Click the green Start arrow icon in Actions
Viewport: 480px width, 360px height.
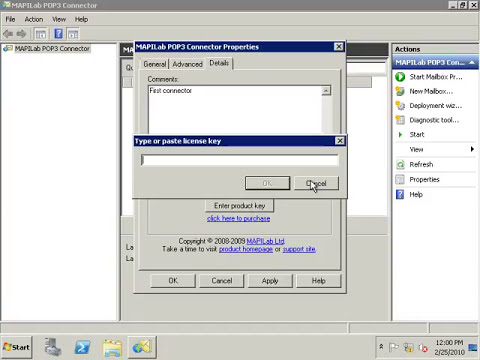coord(400,135)
